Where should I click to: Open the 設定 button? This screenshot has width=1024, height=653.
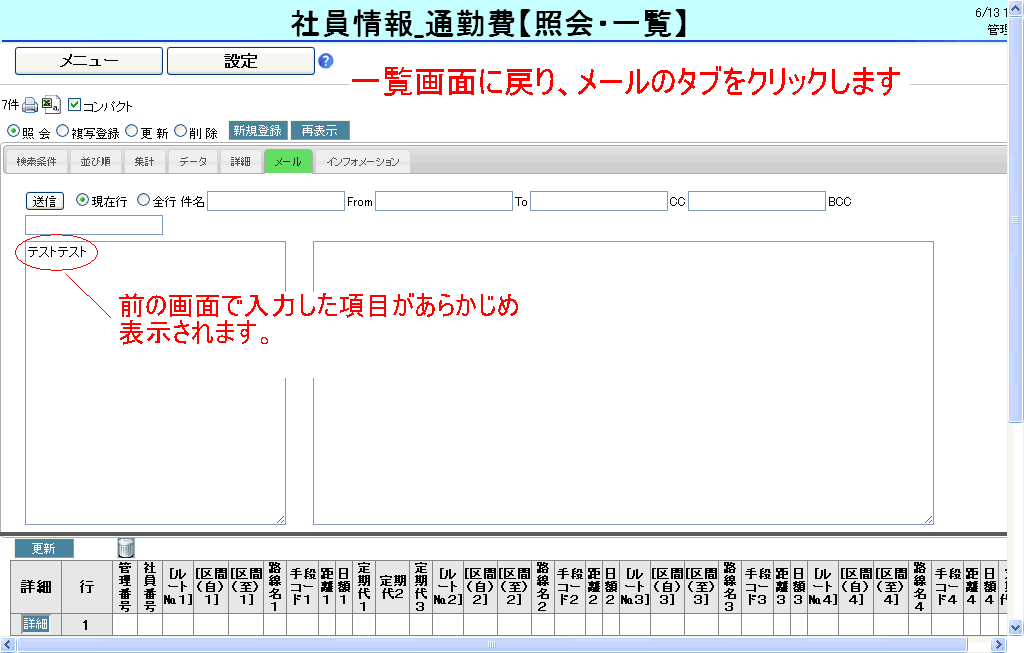click(240, 61)
